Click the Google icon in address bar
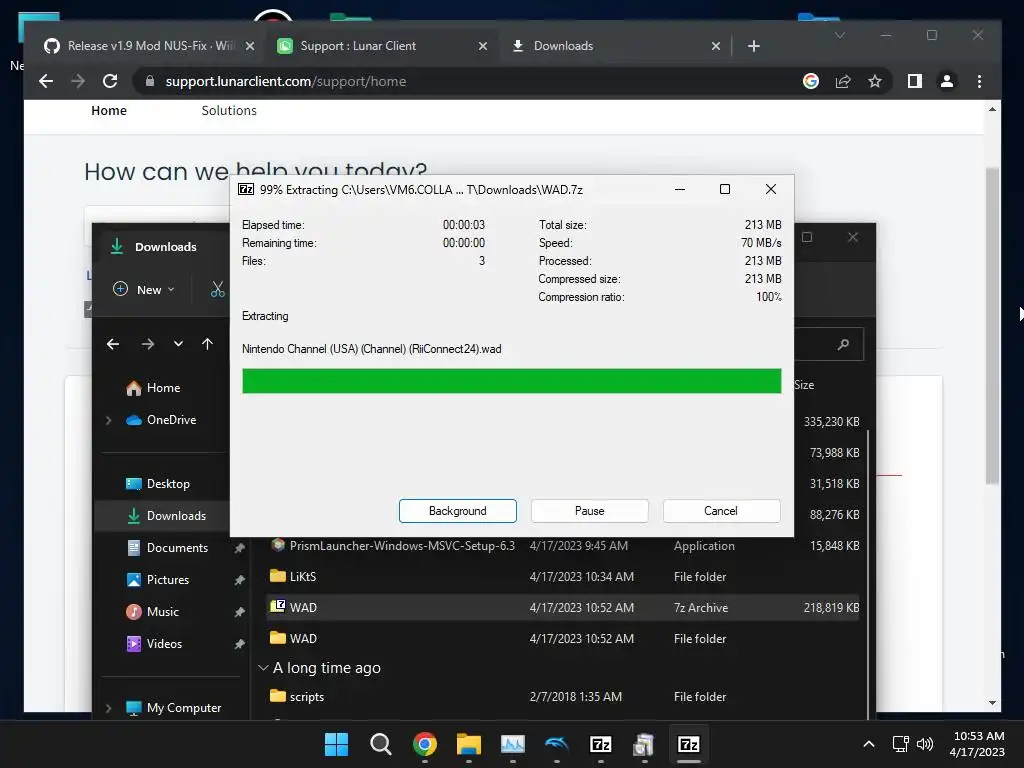 coord(810,81)
